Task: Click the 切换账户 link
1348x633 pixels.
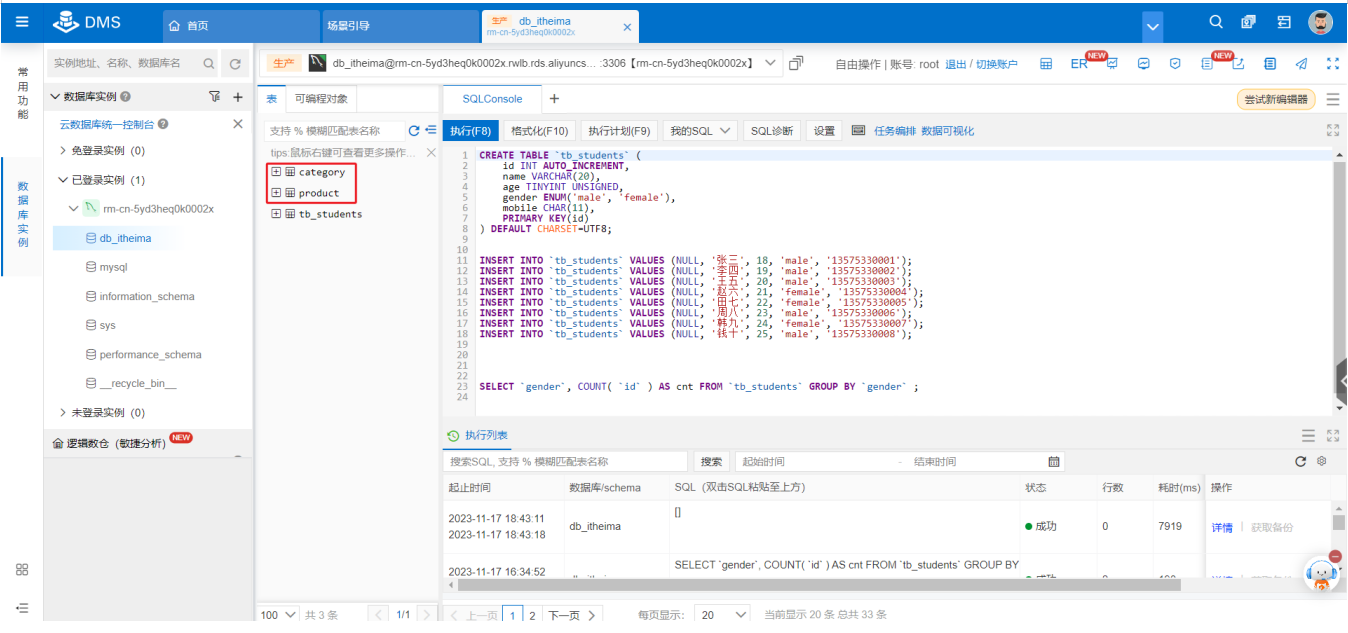Action: 997,64
